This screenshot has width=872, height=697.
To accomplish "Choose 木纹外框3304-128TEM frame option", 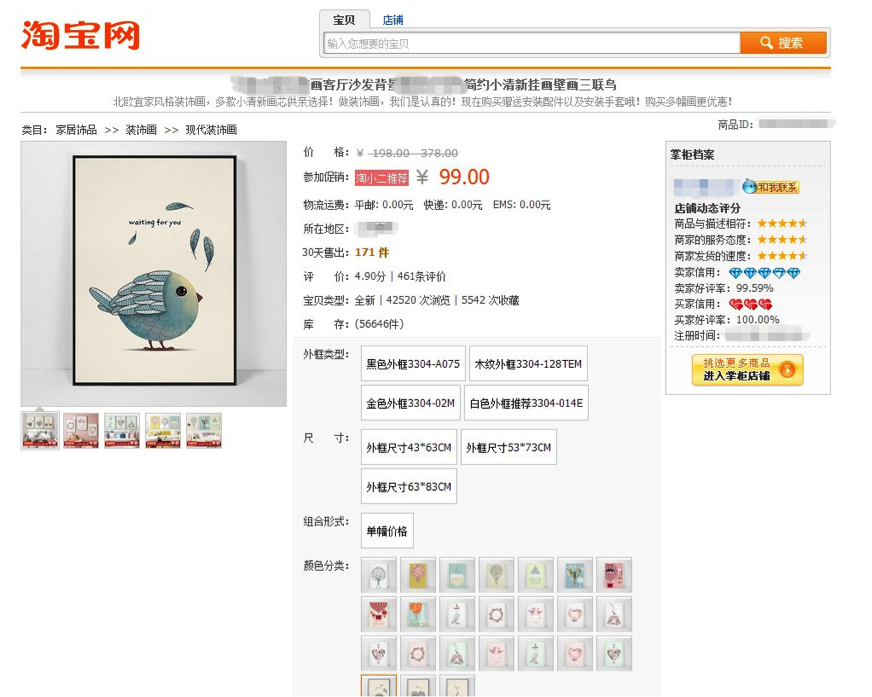I will point(528,364).
